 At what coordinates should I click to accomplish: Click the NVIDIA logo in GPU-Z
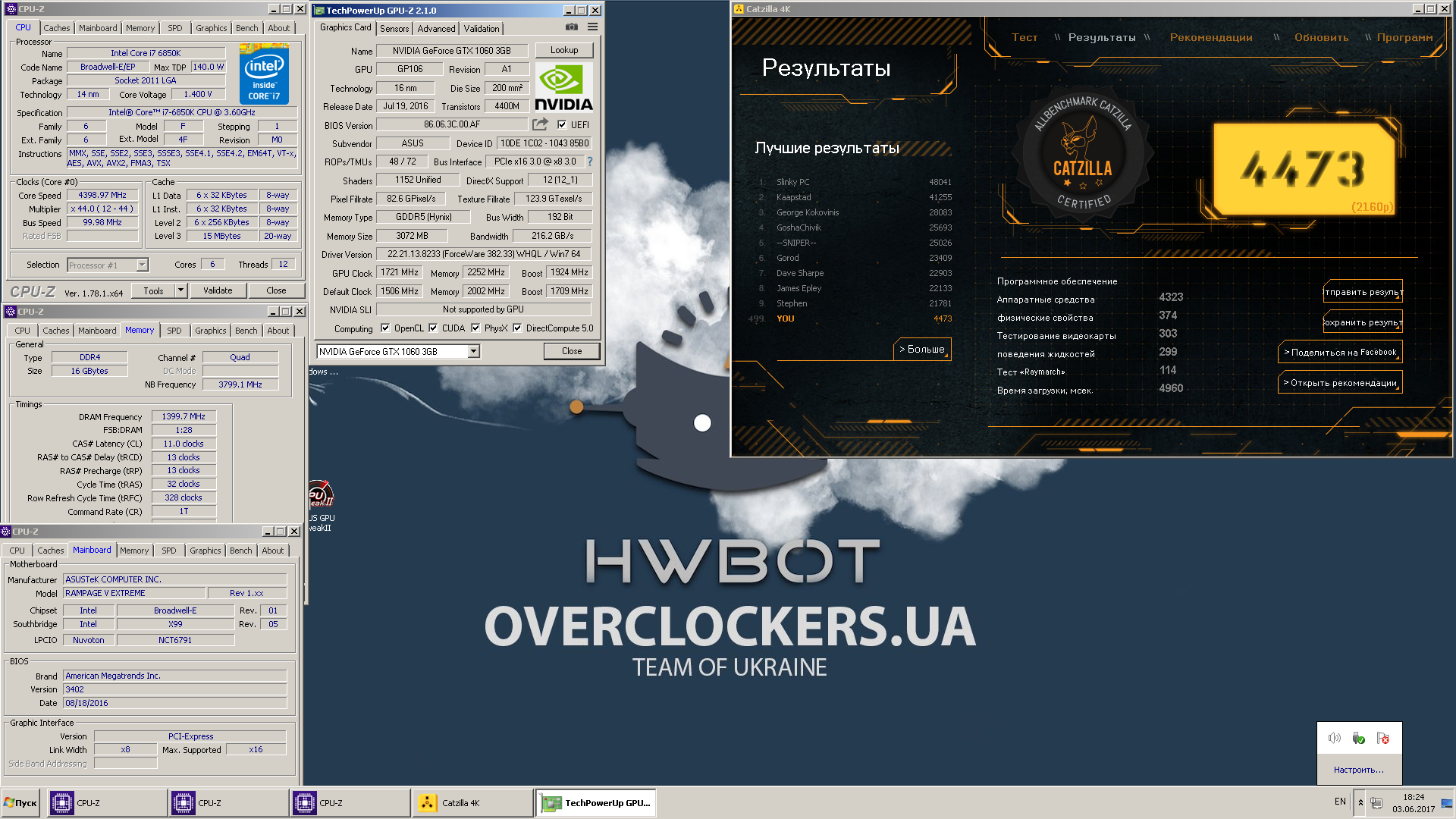coord(563,87)
